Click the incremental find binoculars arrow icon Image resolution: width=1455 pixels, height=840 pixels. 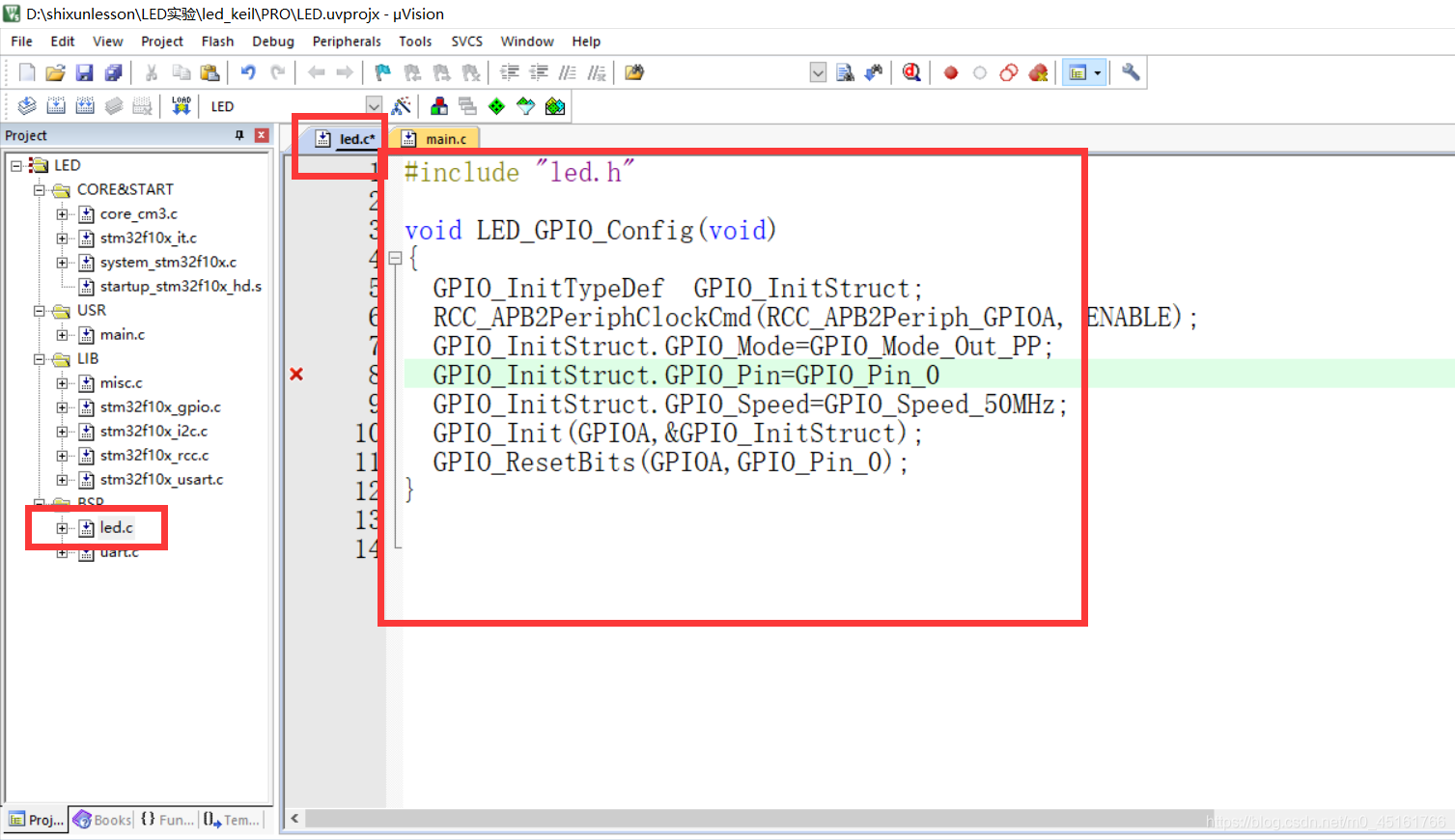point(874,72)
